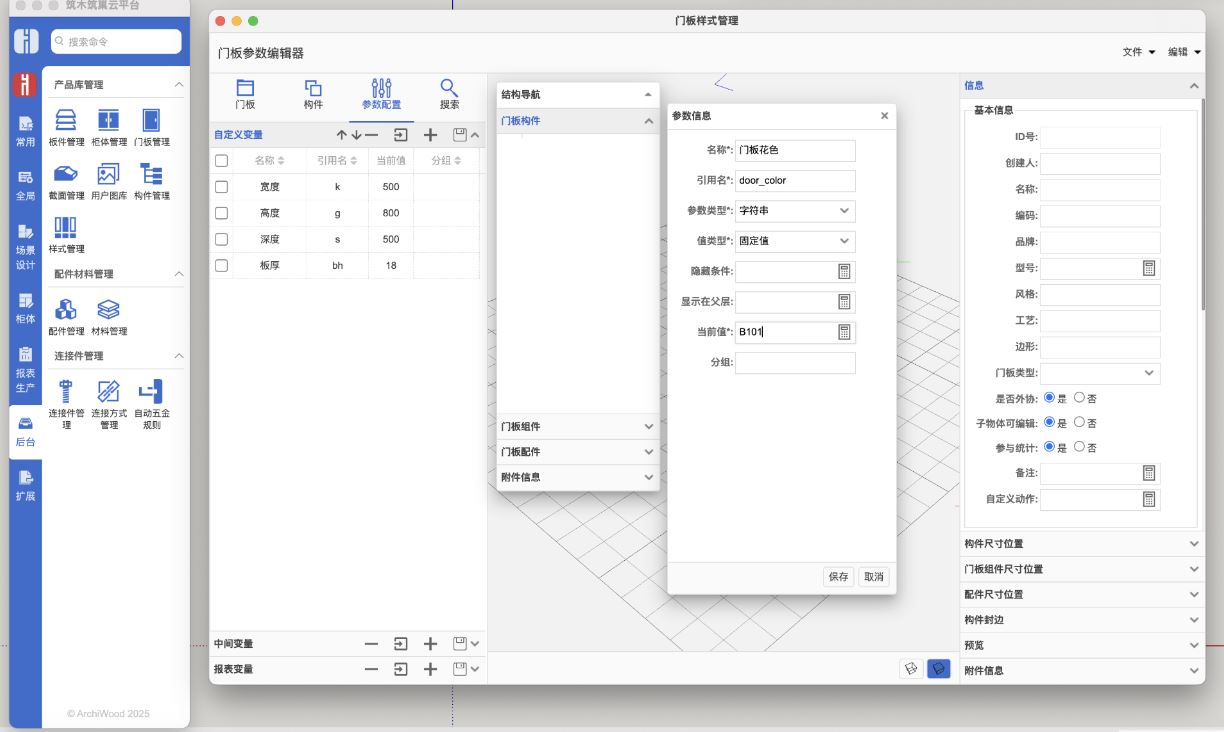Open 板件管理 in the product library
Screen dimensions: 1224x732
click(66, 126)
